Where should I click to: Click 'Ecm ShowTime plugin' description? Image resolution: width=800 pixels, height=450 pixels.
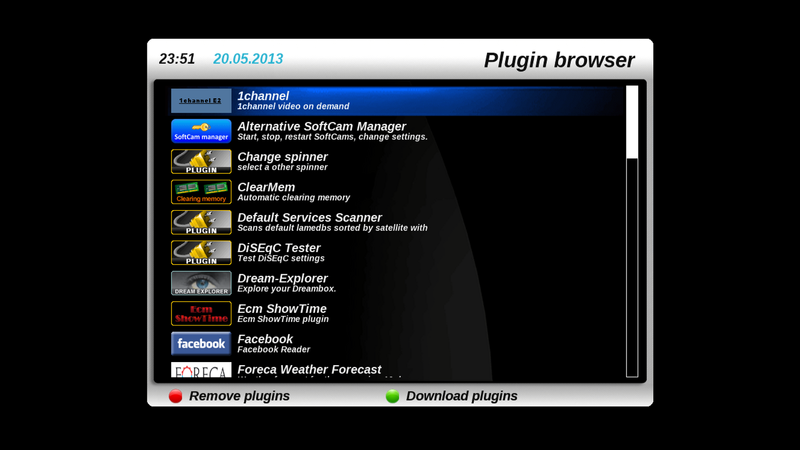click(x=283, y=319)
